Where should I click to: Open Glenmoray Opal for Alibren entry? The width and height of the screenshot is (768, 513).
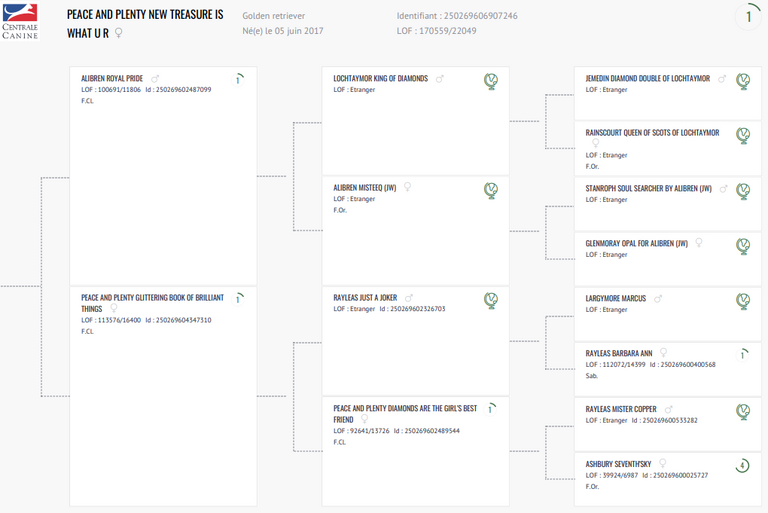pyautogui.click(x=636, y=243)
